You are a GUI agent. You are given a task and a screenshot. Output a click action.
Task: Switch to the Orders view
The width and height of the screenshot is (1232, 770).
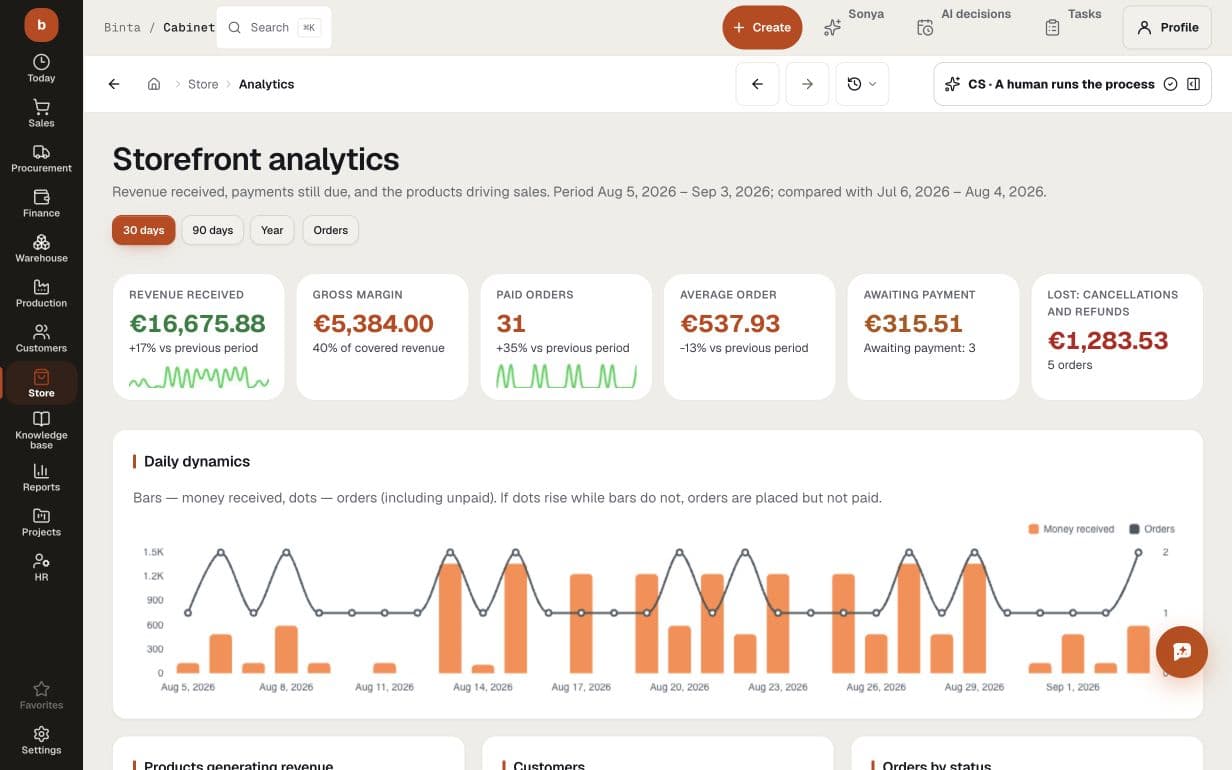330,230
